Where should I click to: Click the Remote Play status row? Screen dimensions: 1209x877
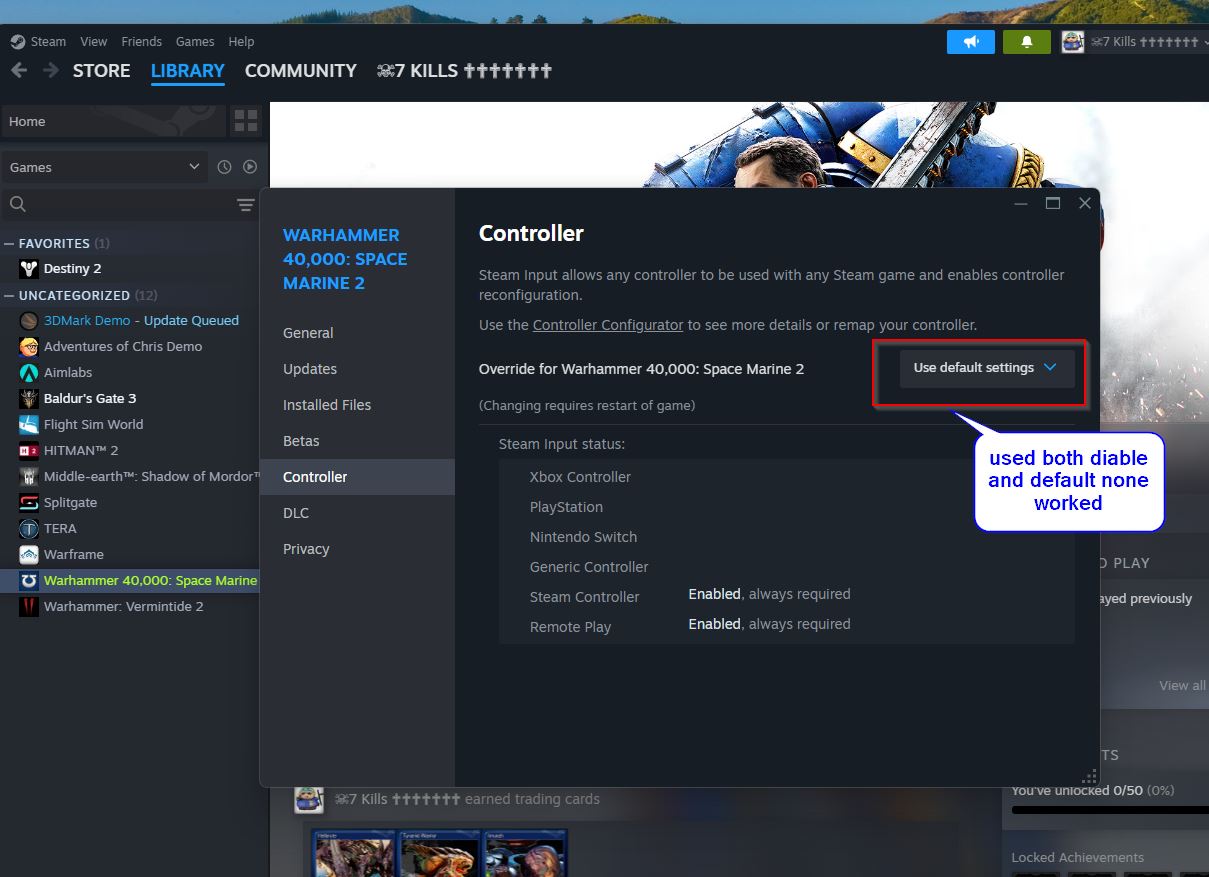(x=787, y=627)
